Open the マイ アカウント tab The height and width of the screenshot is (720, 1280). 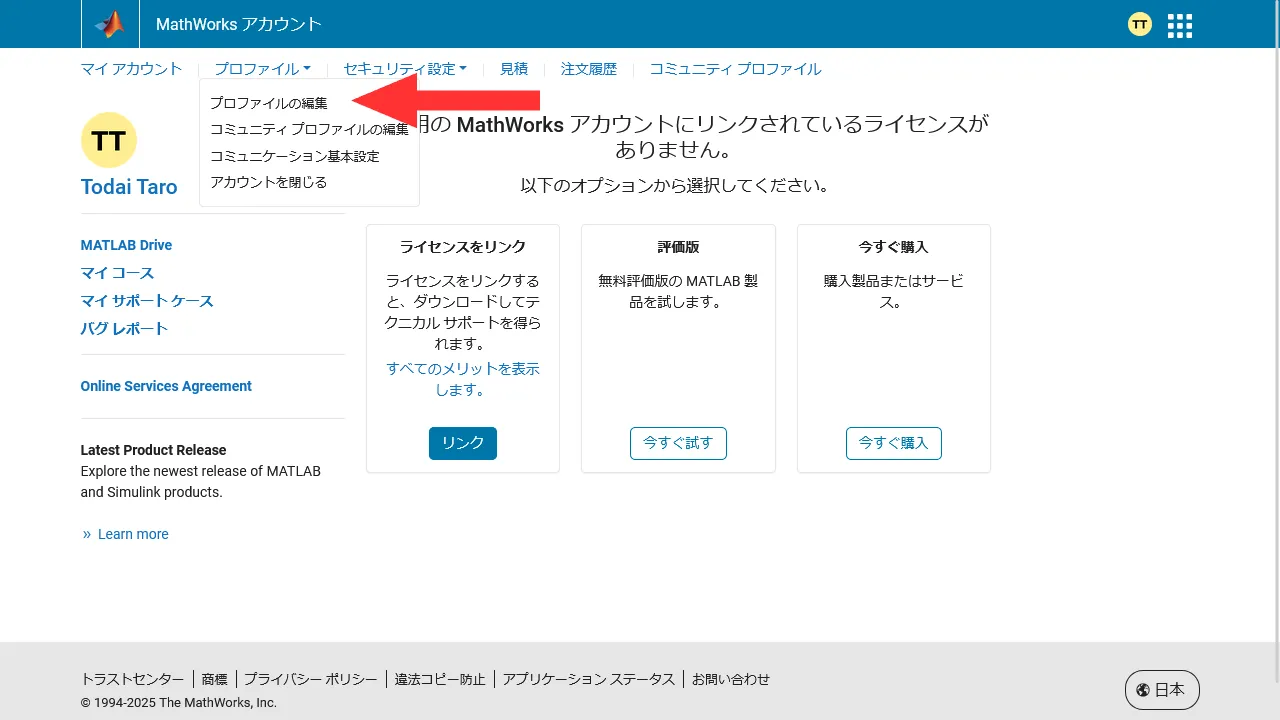pyautogui.click(x=132, y=69)
